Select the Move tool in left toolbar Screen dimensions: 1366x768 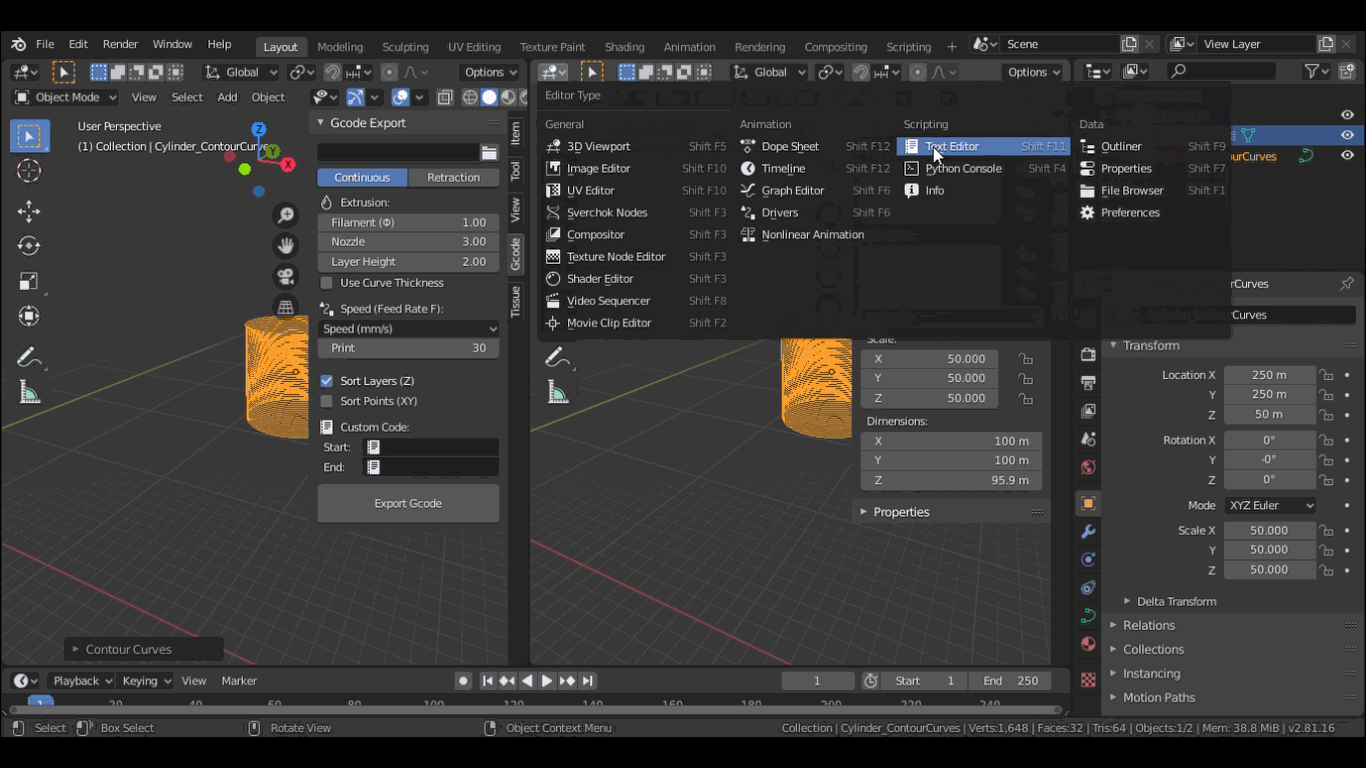tap(29, 210)
